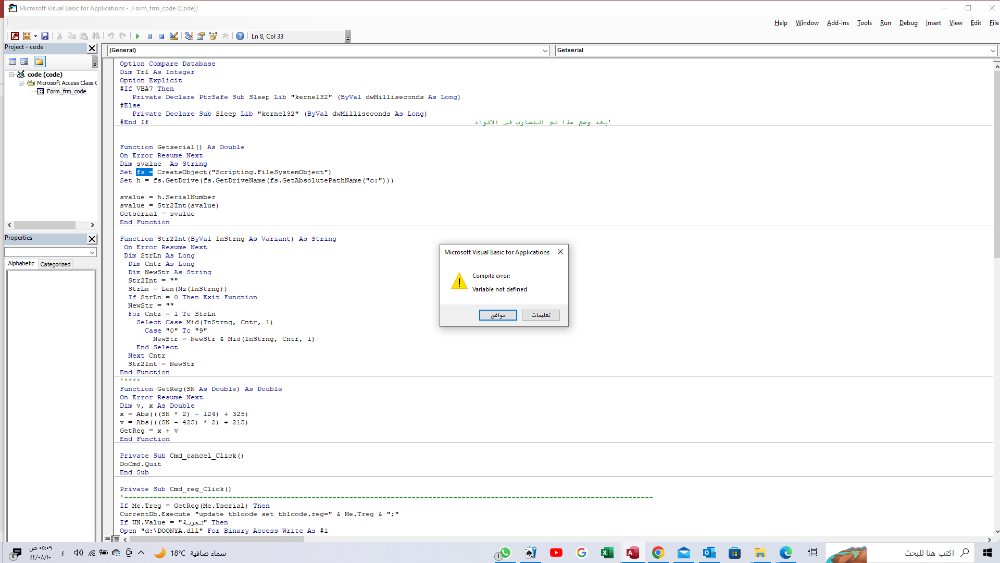Screen dimensions: 1000x563
Task: Click the Find binoculars icon
Action: (x=96, y=36)
